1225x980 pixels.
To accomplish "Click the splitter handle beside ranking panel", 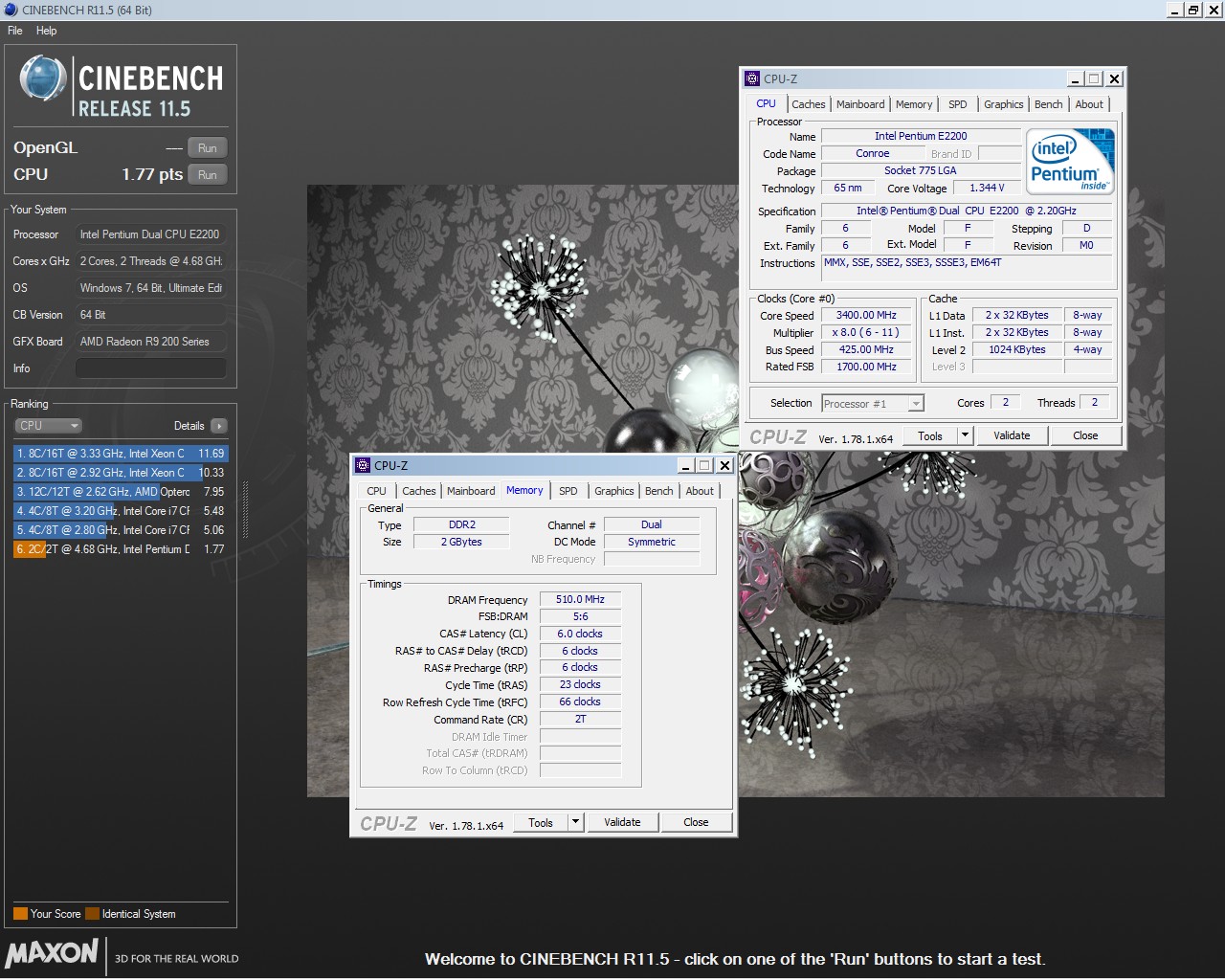I will click(x=245, y=511).
